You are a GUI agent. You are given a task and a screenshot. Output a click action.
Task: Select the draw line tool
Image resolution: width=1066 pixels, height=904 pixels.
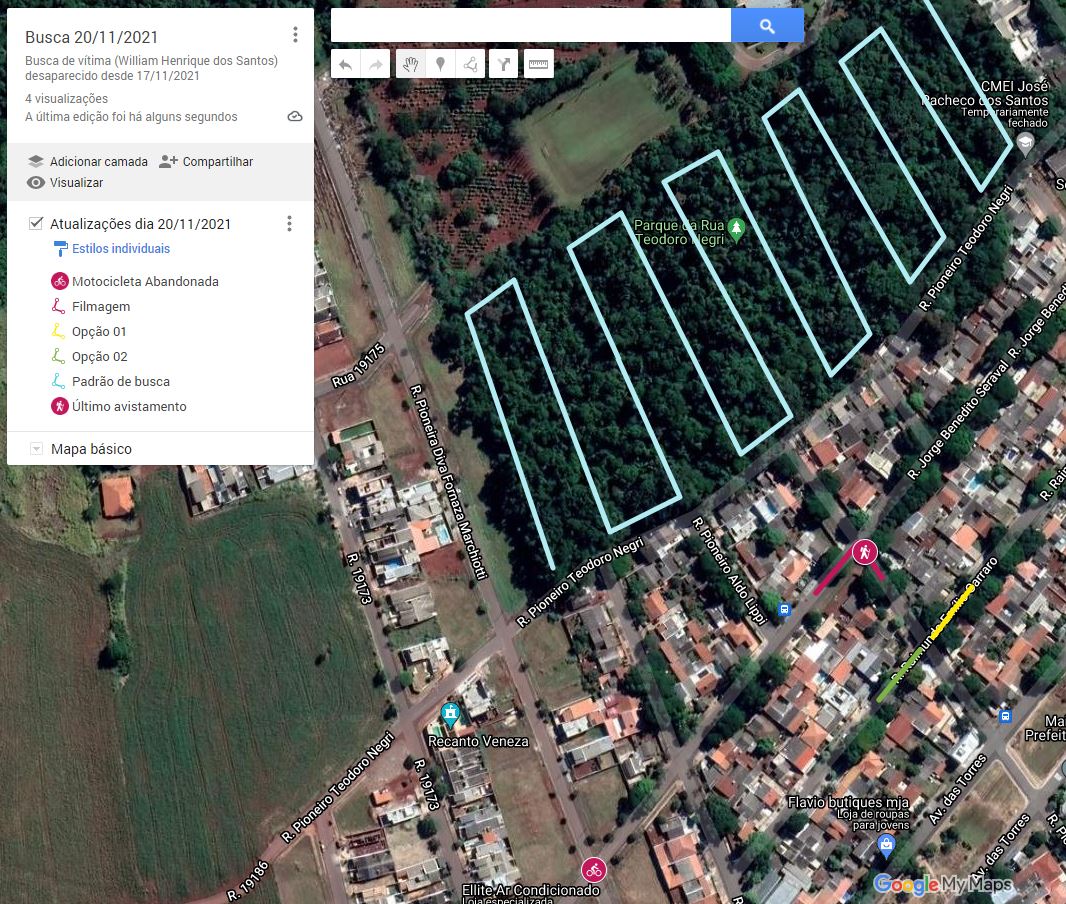470,65
